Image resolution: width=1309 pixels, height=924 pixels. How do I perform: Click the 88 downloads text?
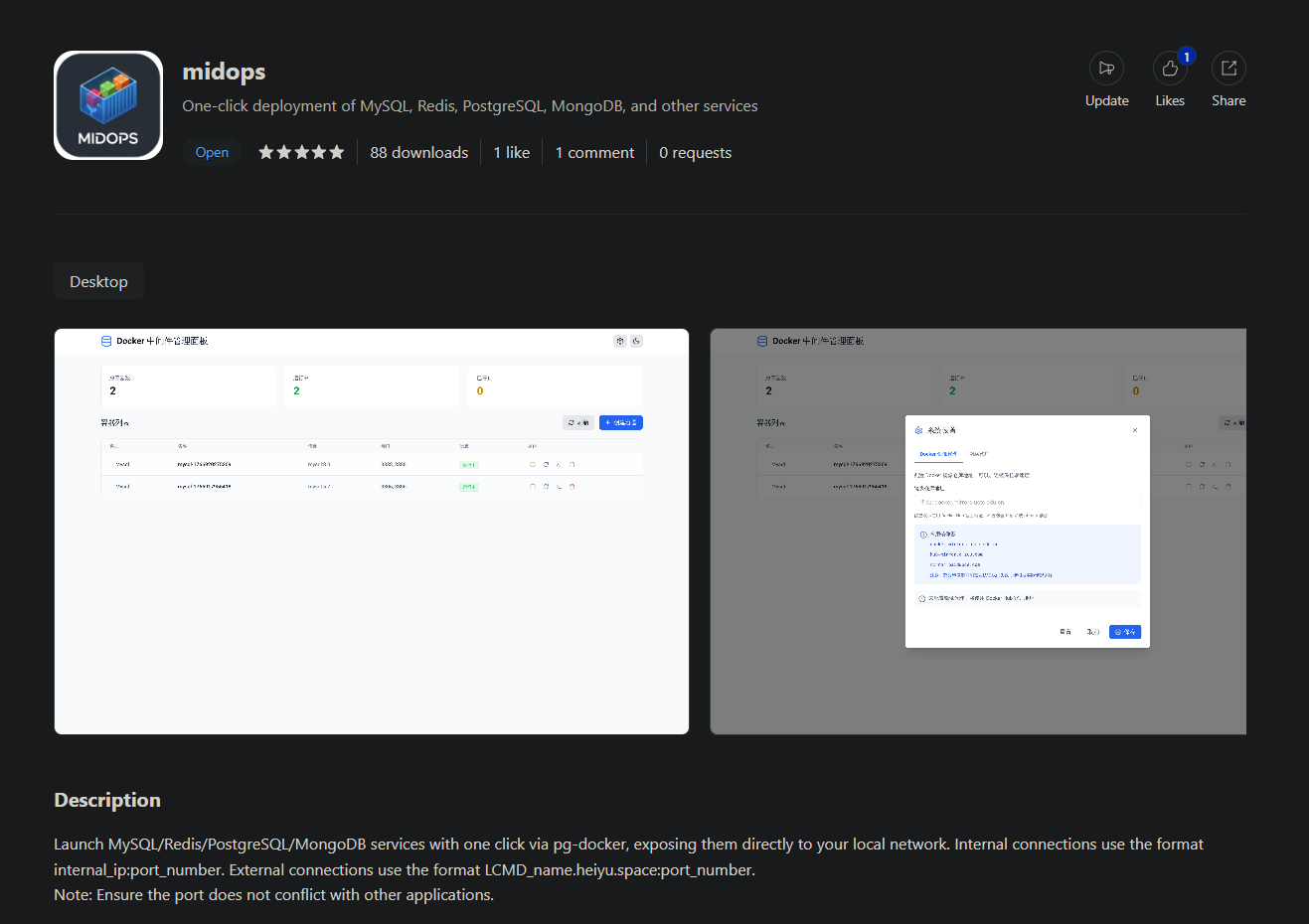419,152
